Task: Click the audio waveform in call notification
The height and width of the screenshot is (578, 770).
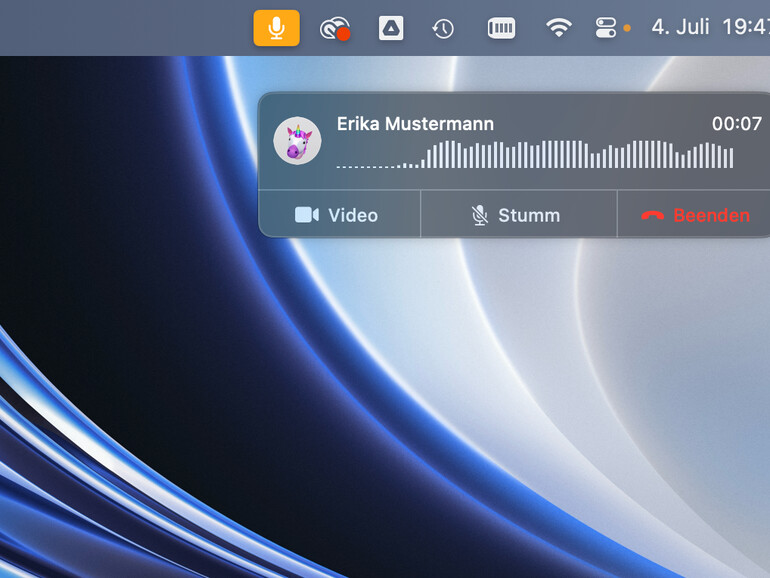Action: pyautogui.click(x=535, y=155)
